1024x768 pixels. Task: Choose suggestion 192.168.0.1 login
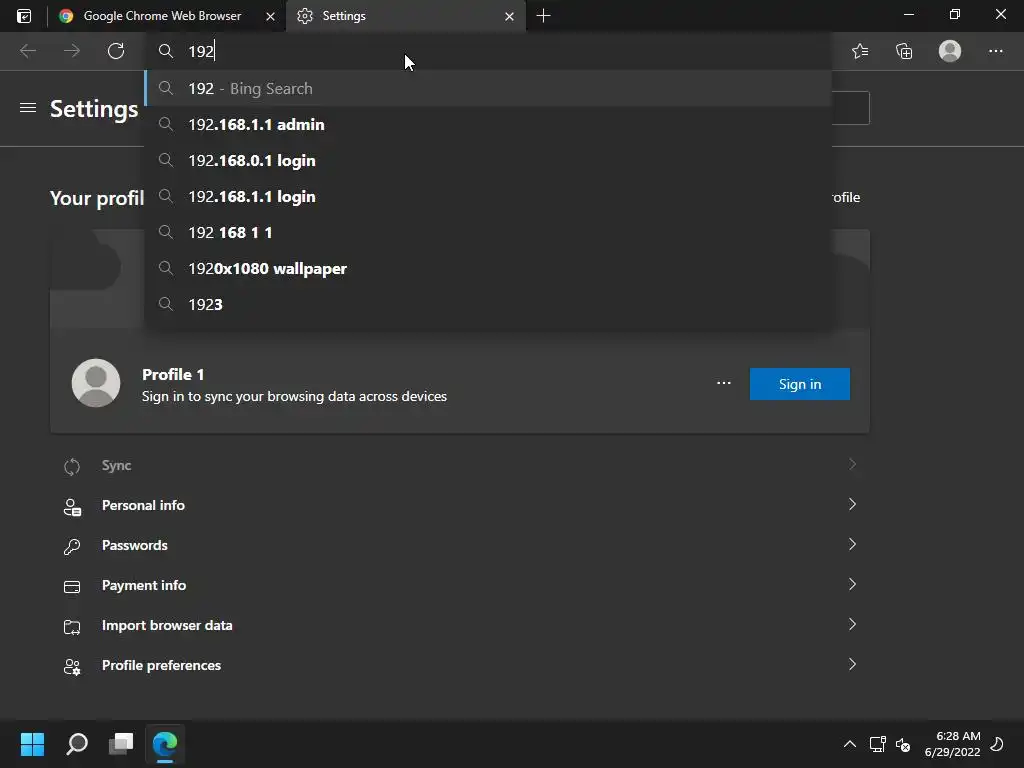(487, 160)
